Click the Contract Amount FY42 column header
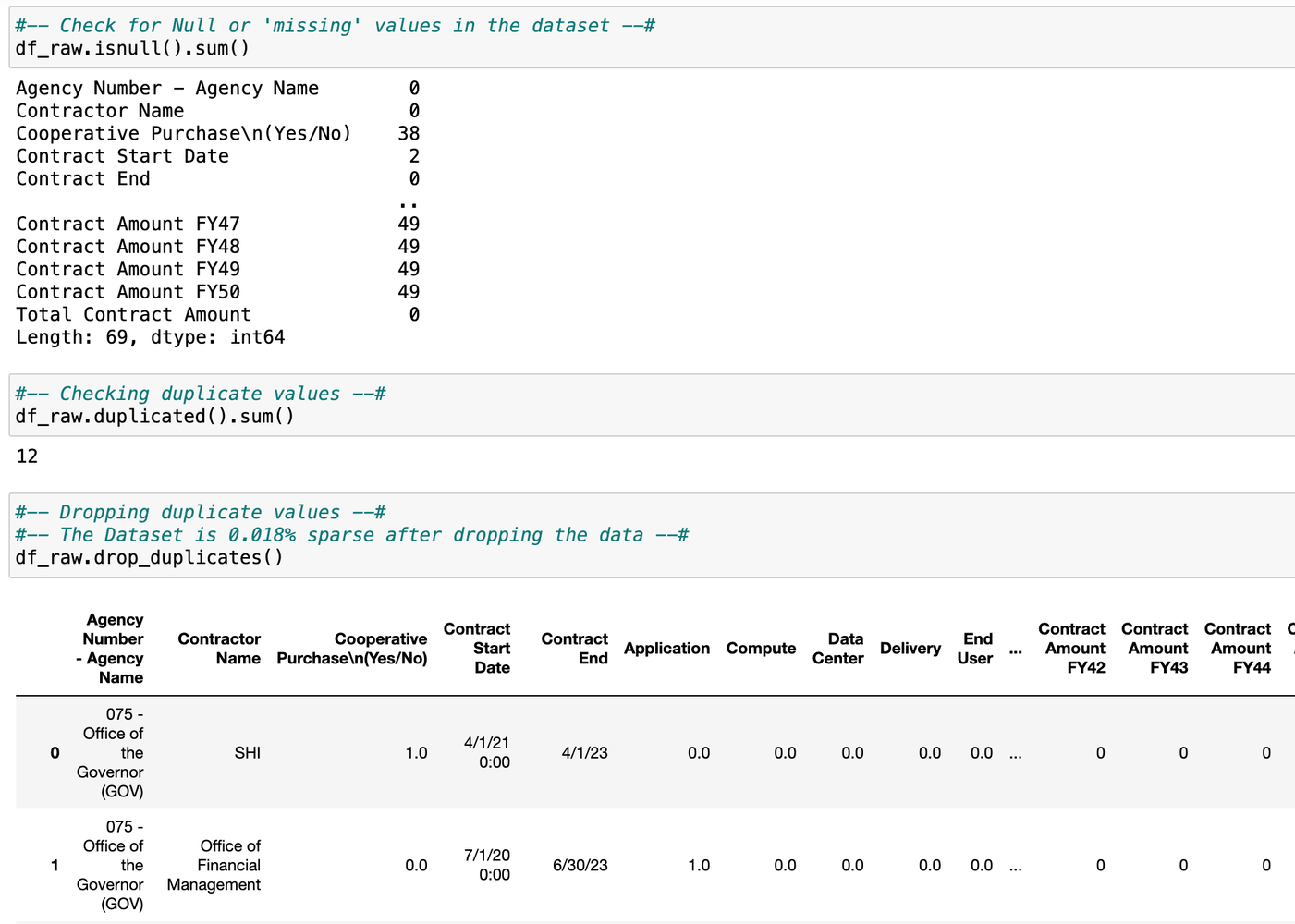1295x924 pixels. pos(1071,649)
